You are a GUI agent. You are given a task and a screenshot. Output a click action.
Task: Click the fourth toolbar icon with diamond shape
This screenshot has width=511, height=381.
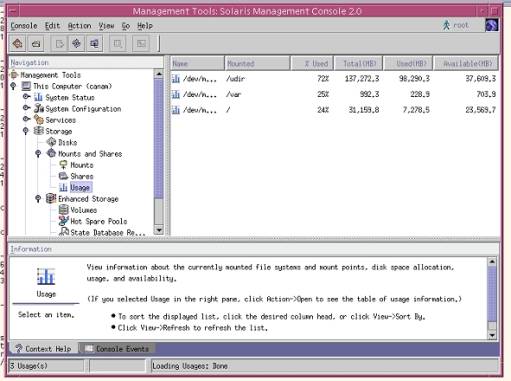[76, 43]
